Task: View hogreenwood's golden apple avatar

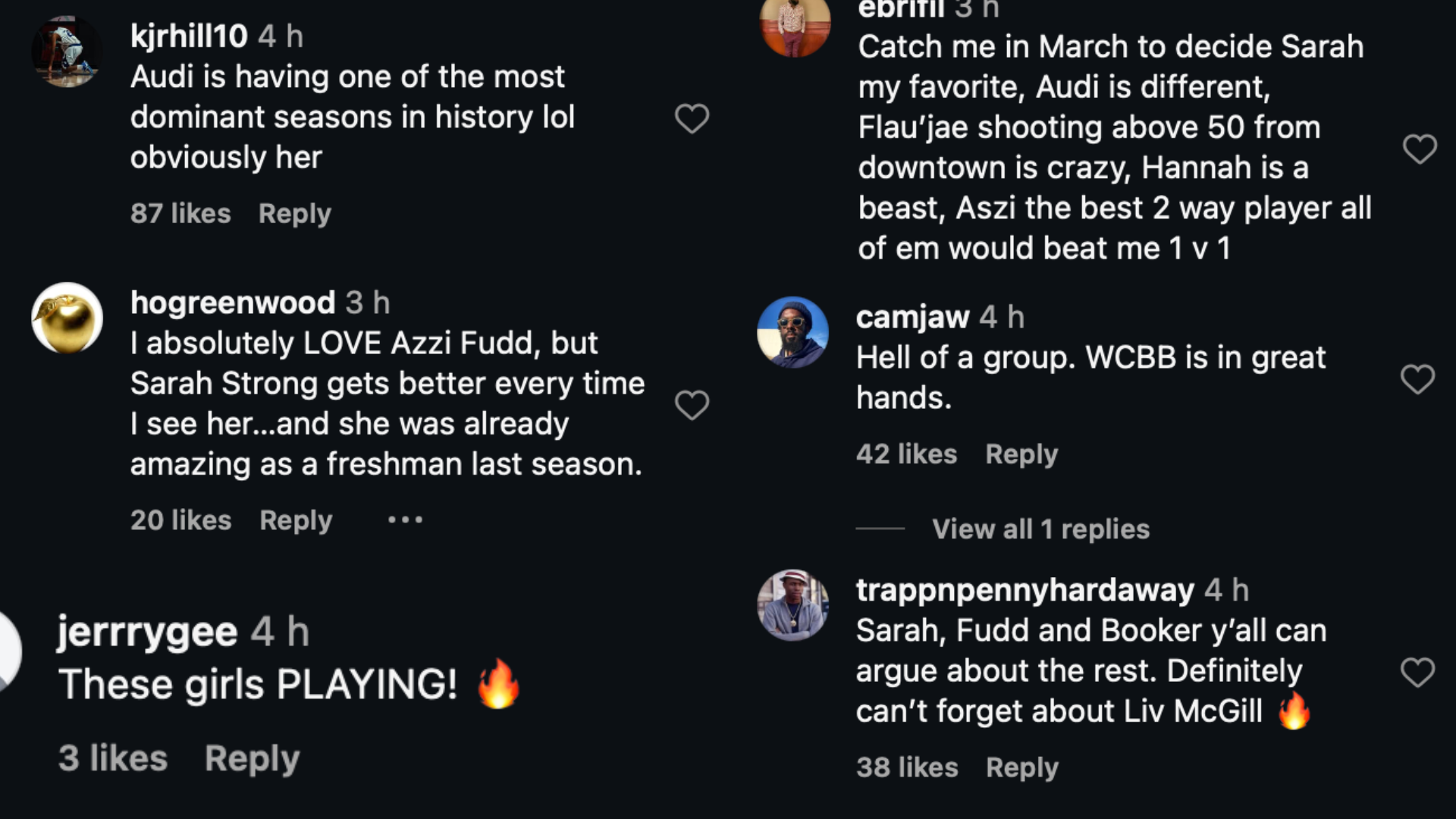Action: pos(67,318)
